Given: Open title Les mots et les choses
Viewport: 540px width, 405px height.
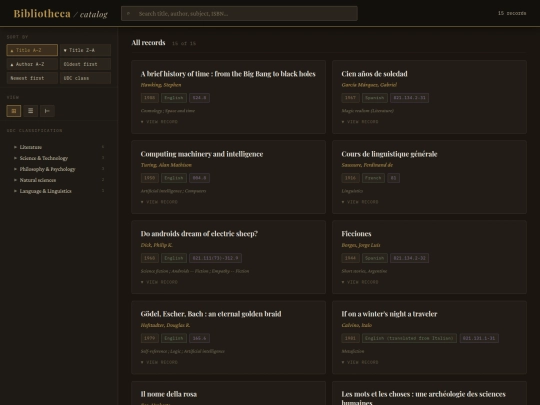Looking at the screenshot, I should click(424, 398).
